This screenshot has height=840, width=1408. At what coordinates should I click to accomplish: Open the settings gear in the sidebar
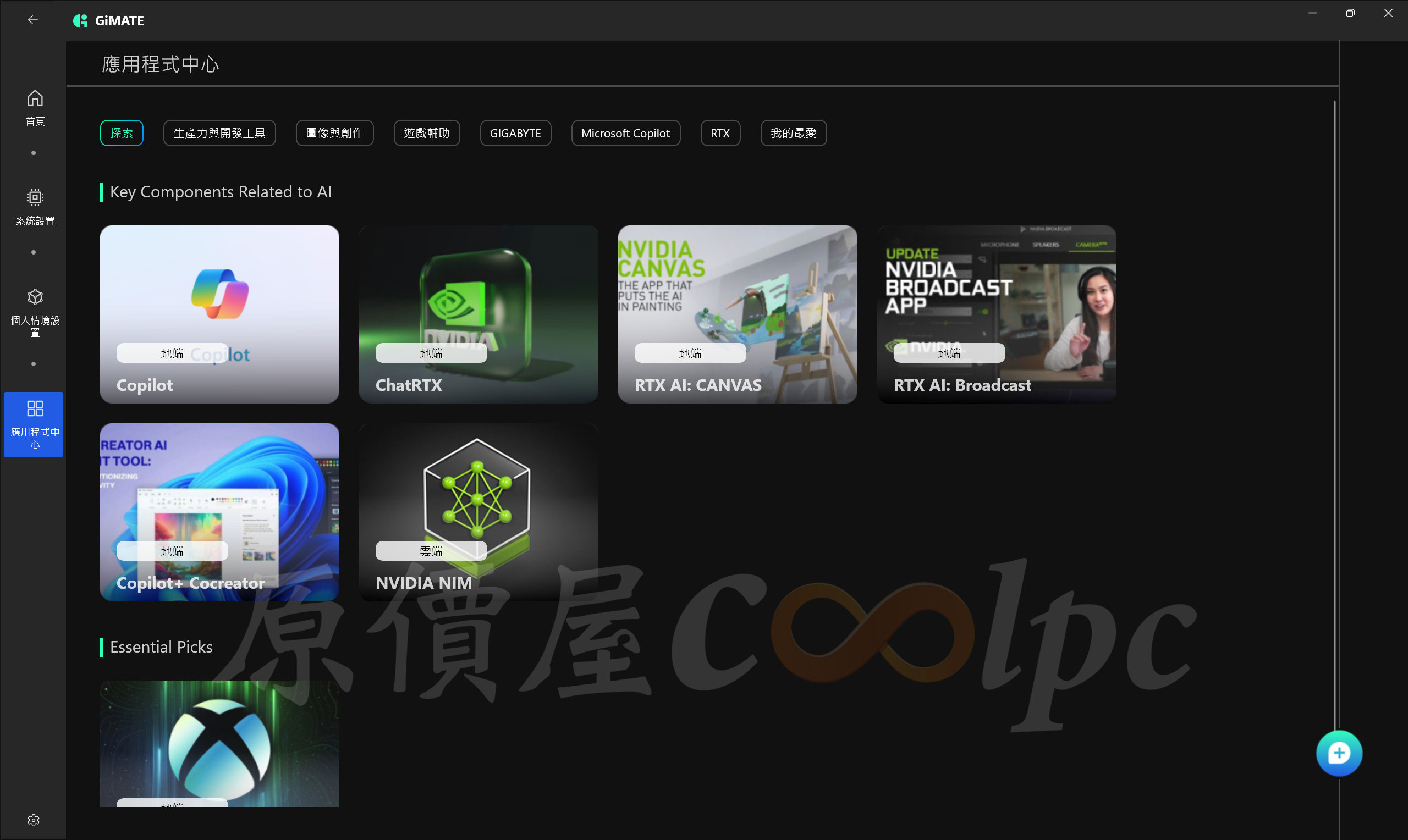[x=34, y=820]
